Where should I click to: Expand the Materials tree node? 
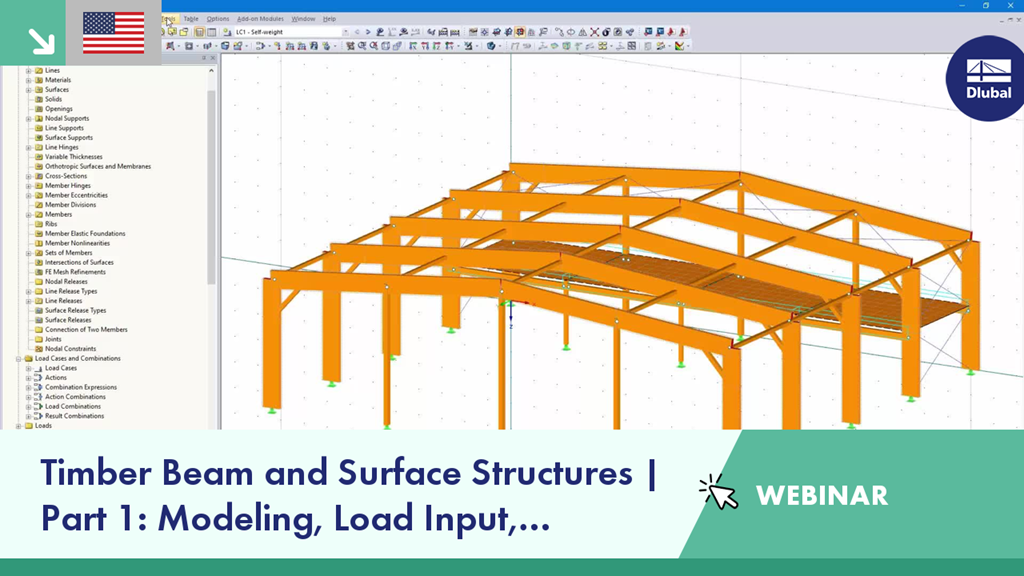point(28,80)
